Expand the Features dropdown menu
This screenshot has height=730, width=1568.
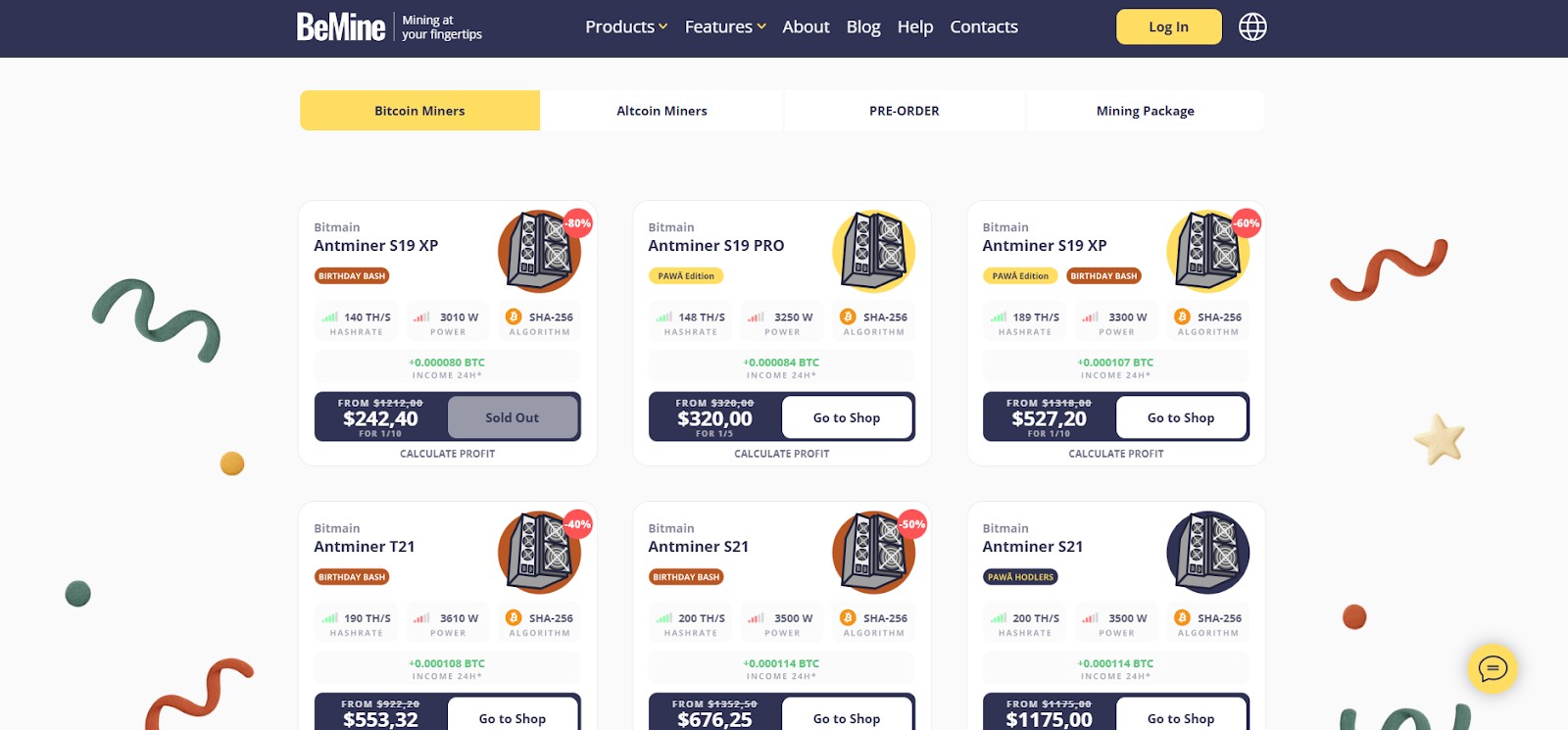[725, 27]
